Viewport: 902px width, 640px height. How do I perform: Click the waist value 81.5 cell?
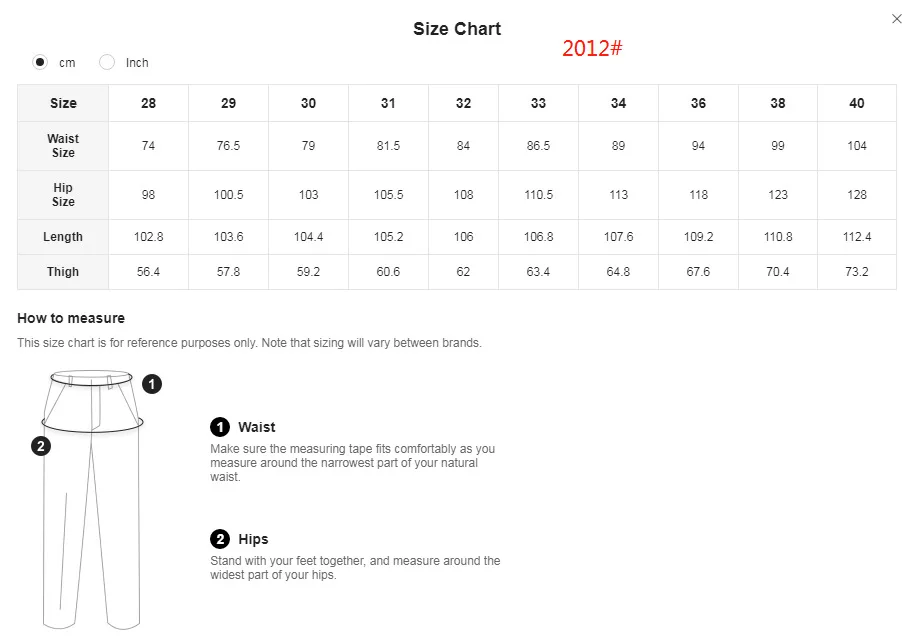click(388, 145)
